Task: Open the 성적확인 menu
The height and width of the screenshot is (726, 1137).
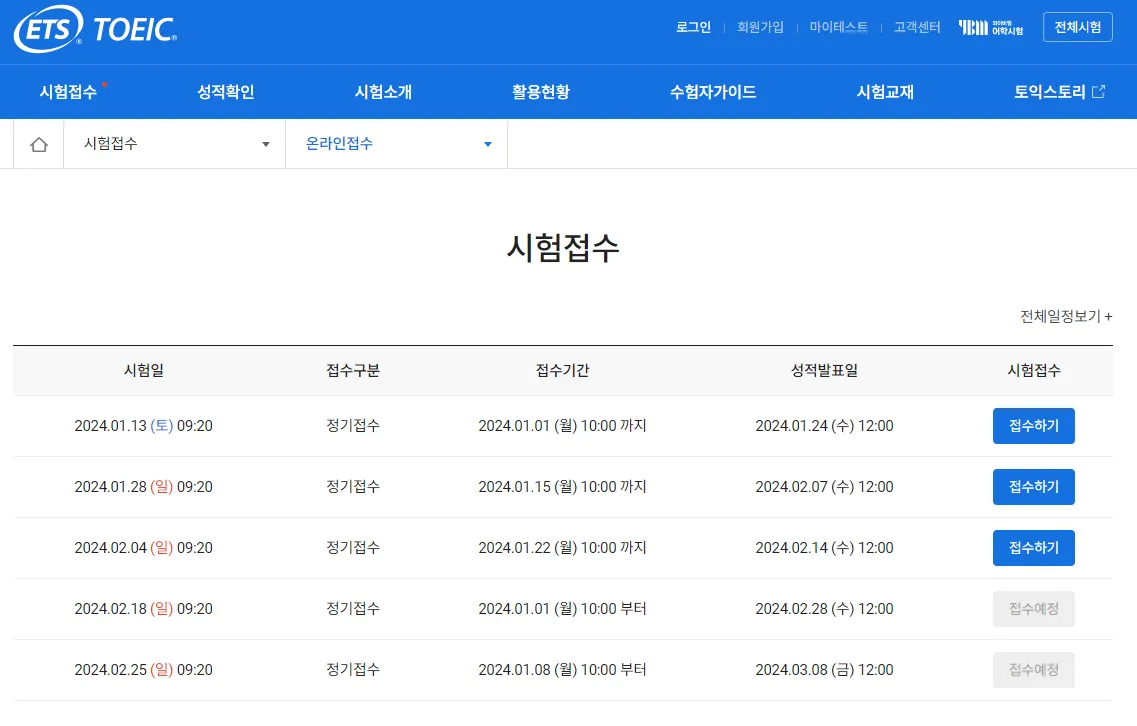Action: 225,91
